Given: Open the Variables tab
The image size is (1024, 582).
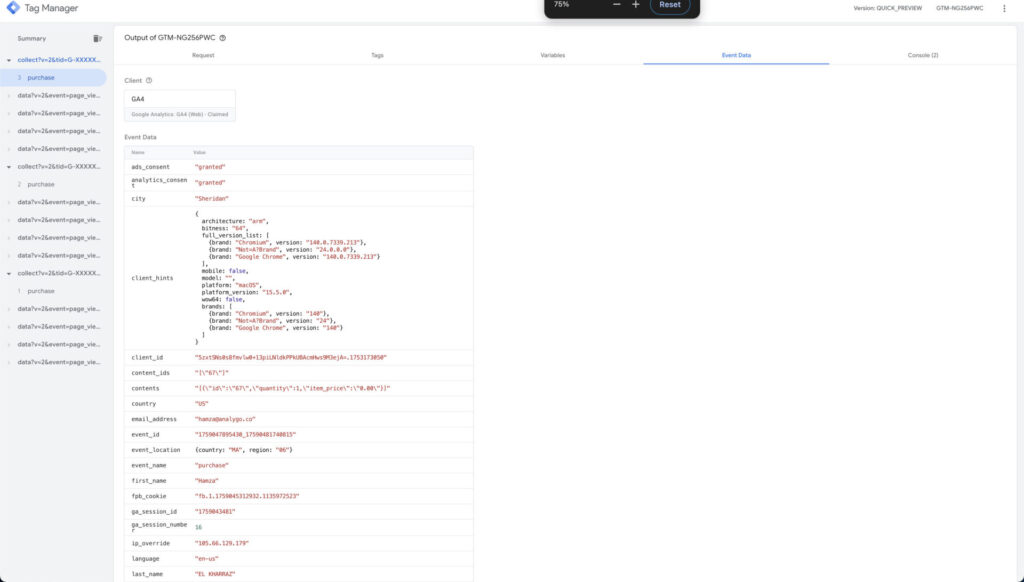Looking at the screenshot, I should 552,55.
